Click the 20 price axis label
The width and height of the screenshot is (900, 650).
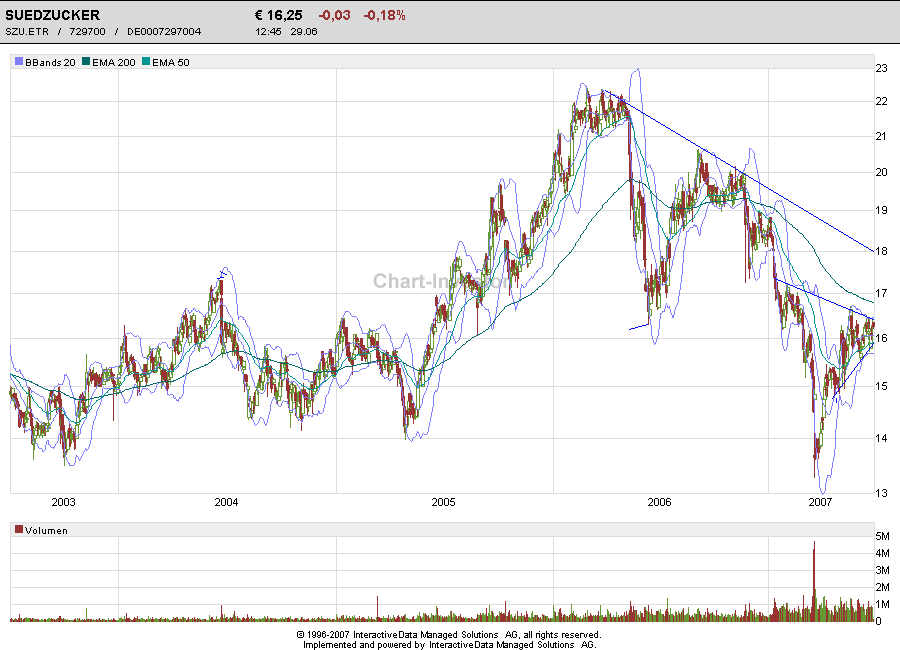click(x=881, y=172)
